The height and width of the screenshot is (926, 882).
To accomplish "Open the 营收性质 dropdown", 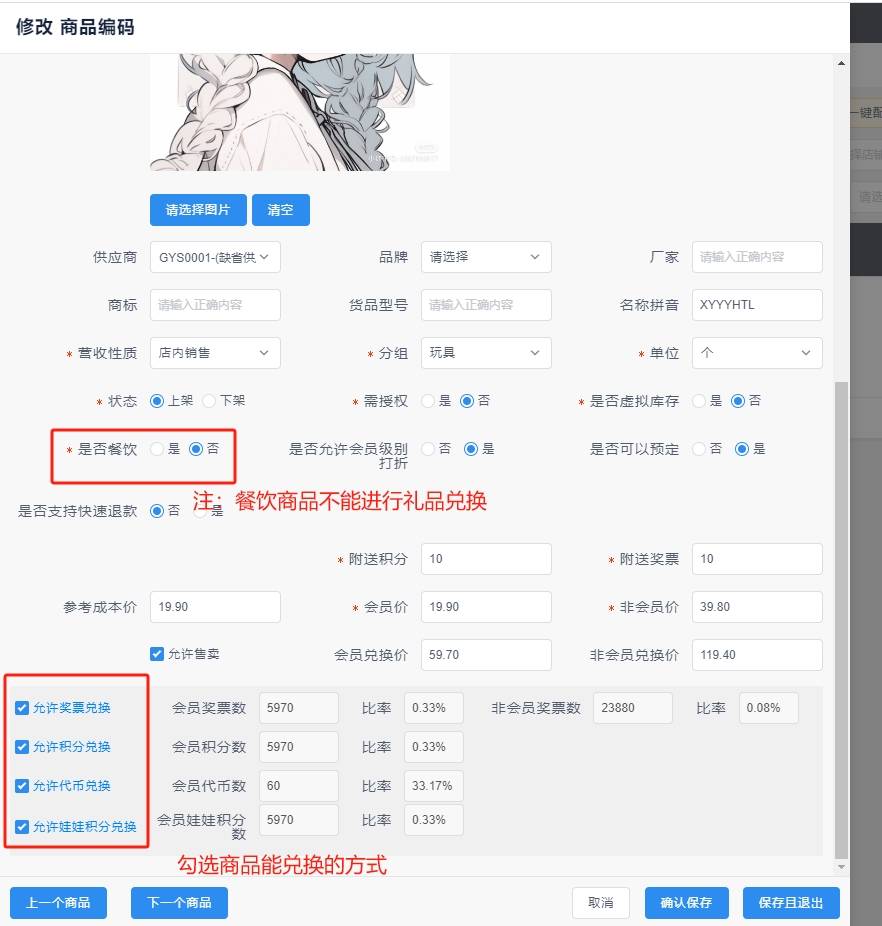I will click(215, 353).
